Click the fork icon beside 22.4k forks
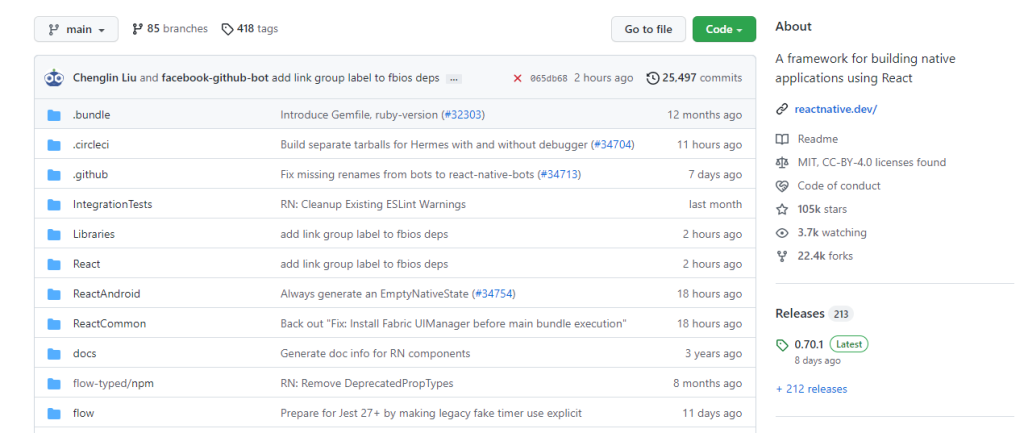 pos(782,256)
